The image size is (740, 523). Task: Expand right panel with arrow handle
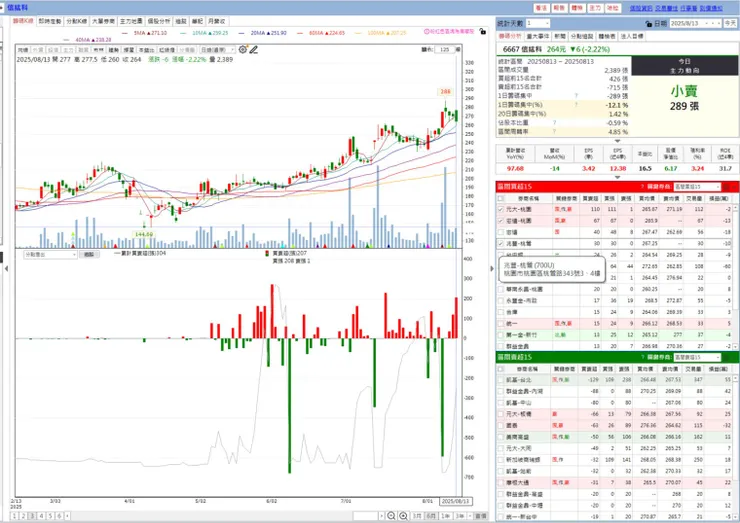pyautogui.click(x=492, y=268)
